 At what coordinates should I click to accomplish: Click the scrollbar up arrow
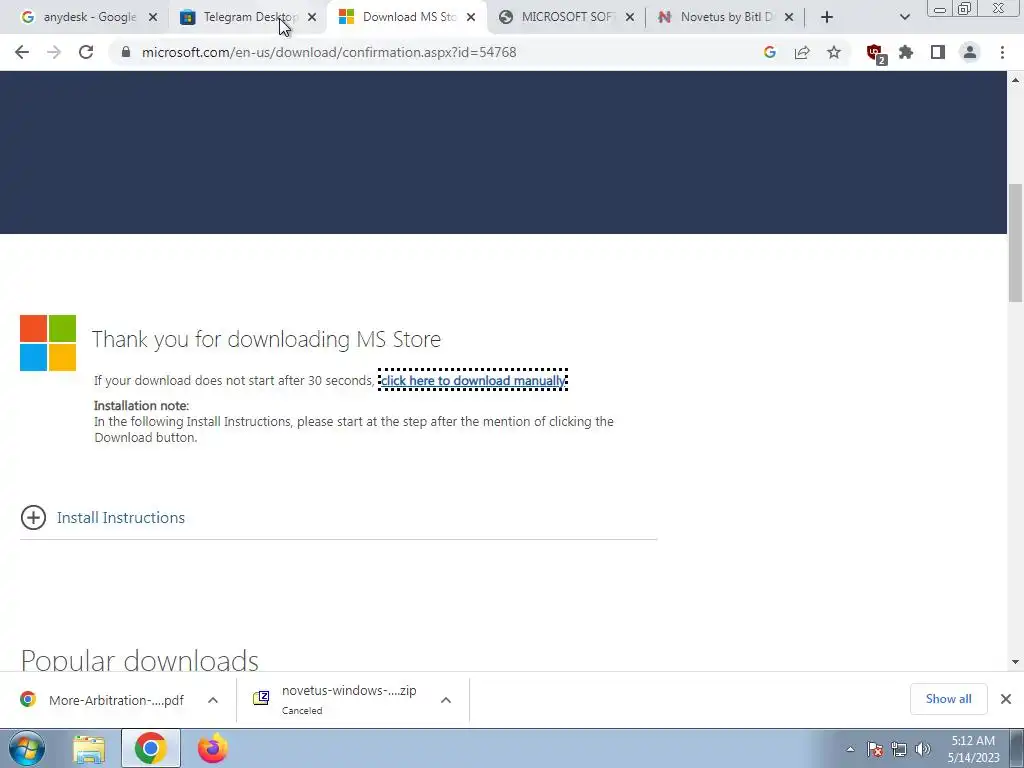(1016, 80)
